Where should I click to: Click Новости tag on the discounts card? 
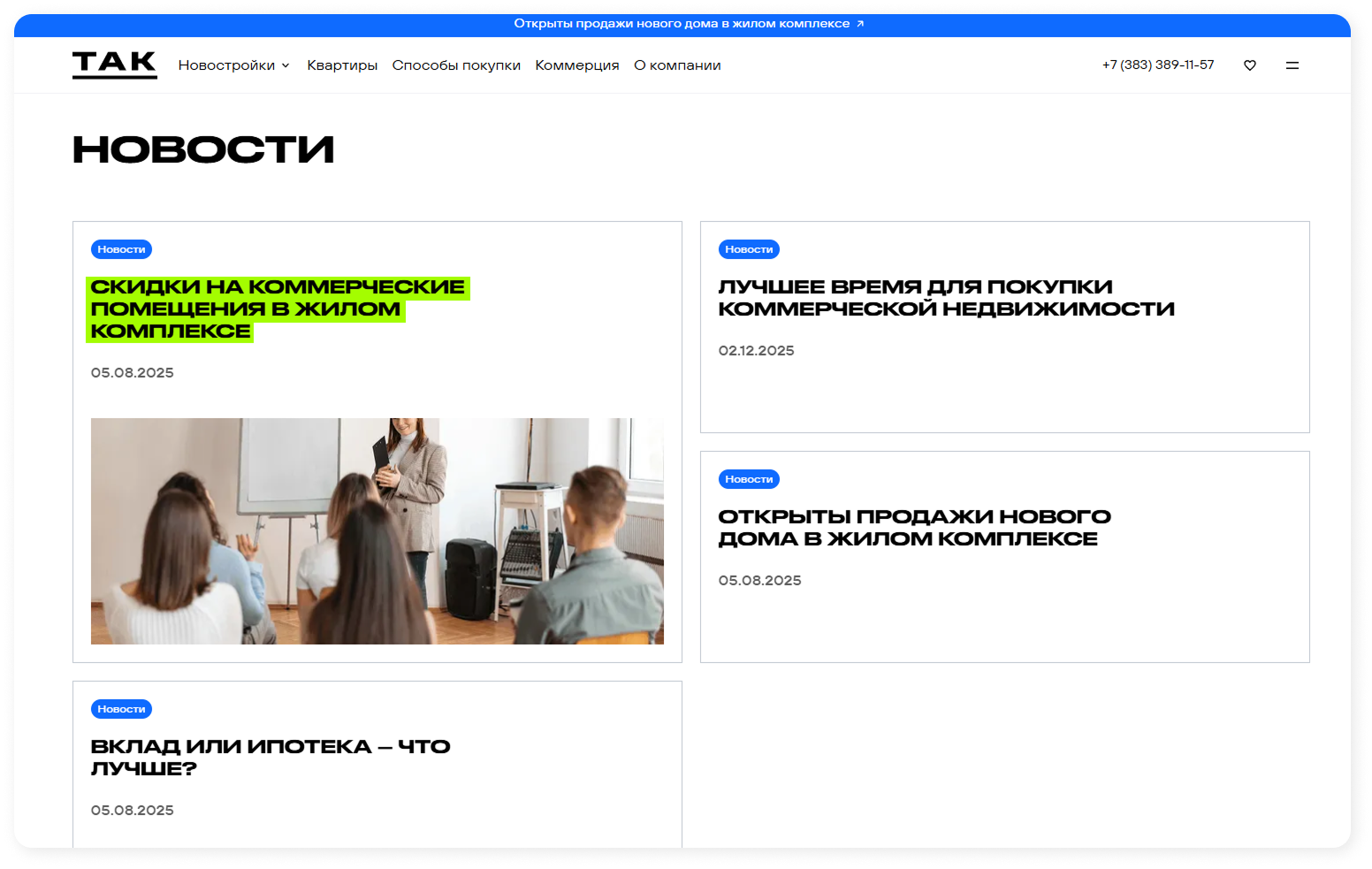pyautogui.click(x=121, y=249)
